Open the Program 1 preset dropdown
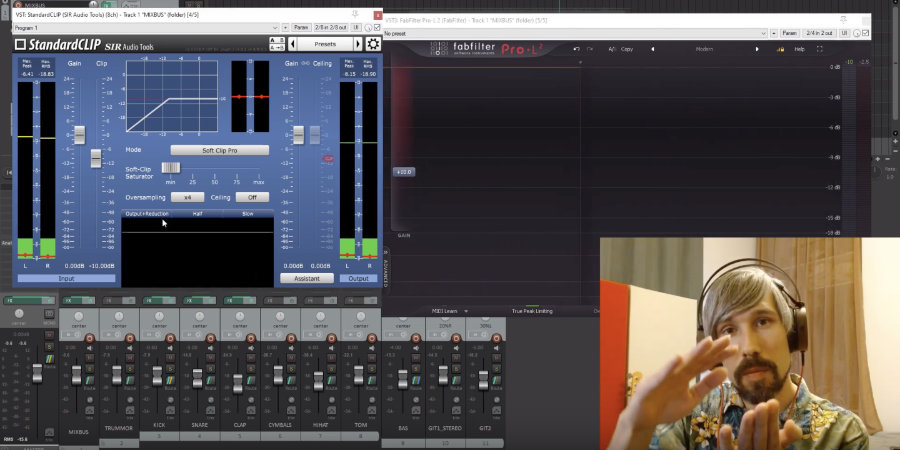This screenshot has width=900, height=450. tap(146, 28)
